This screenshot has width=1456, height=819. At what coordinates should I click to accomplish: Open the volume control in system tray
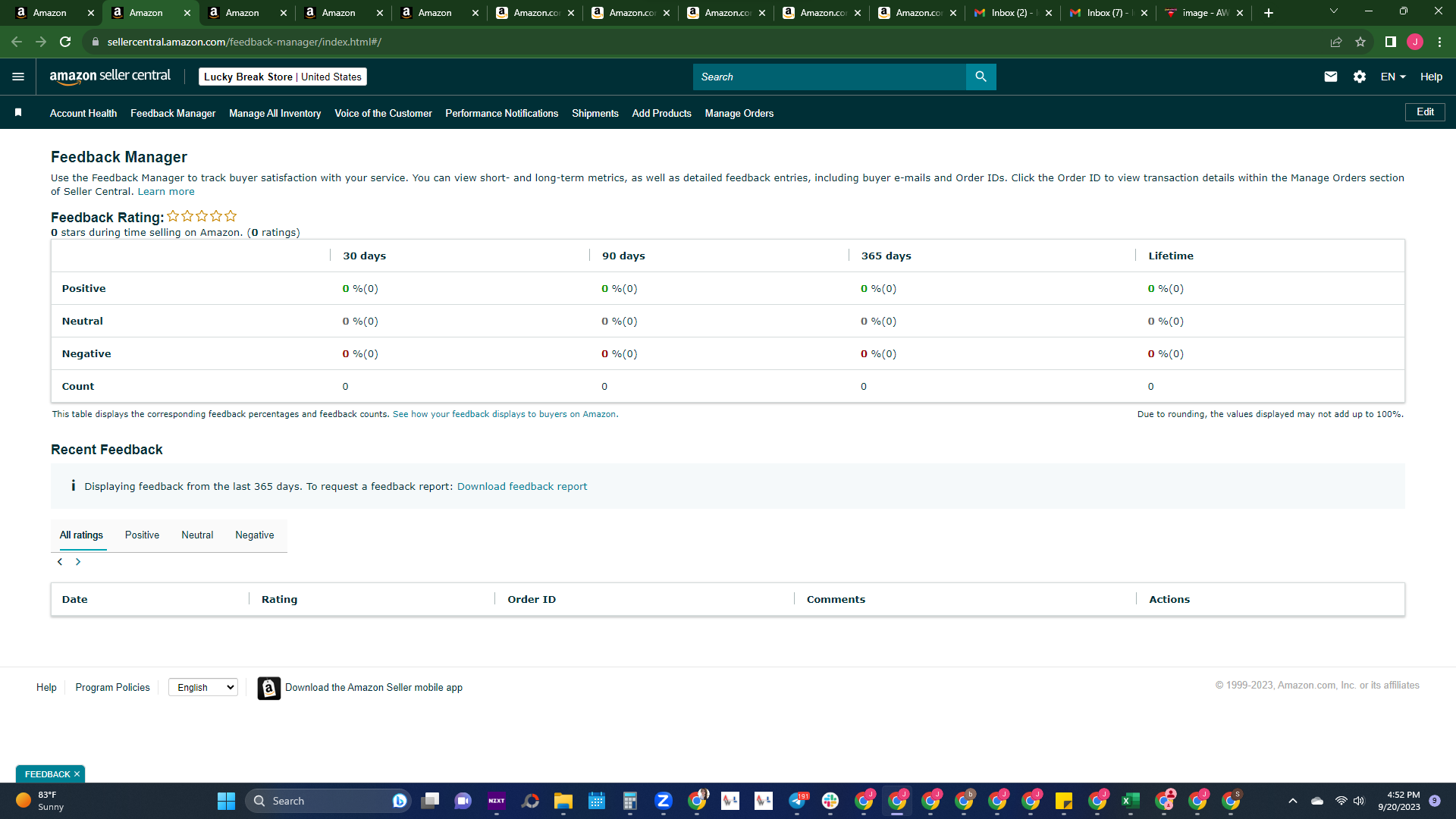point(1358,801)
